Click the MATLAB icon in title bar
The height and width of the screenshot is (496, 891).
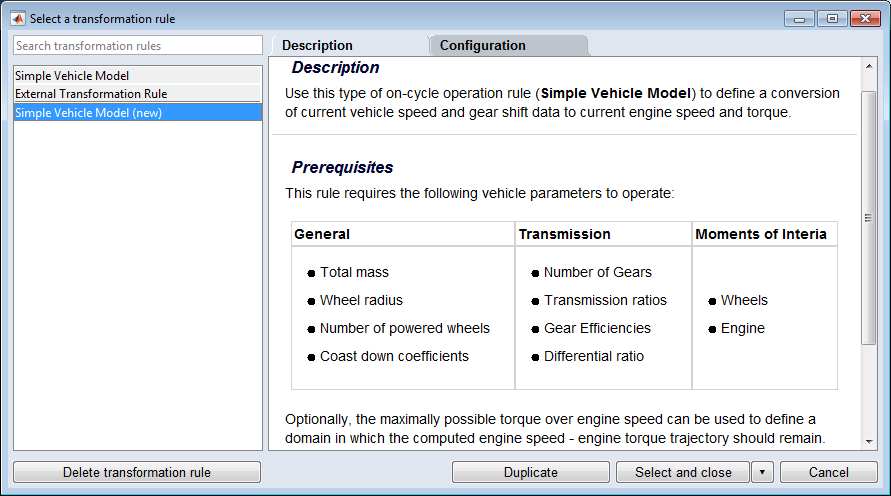18,18
